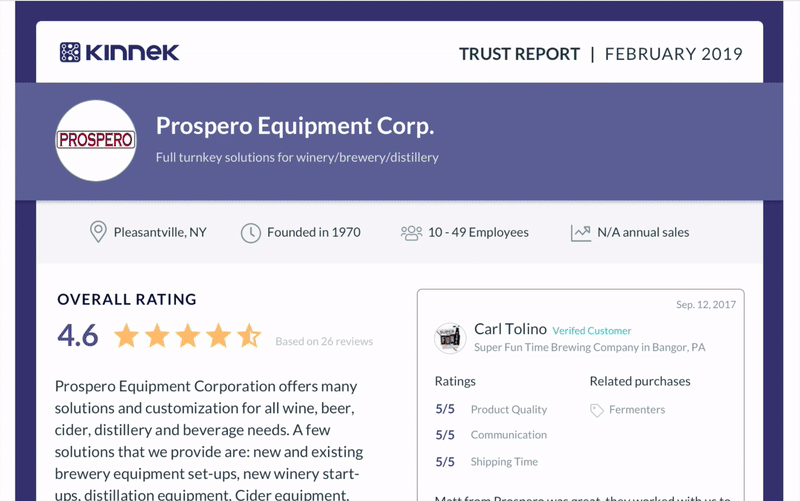The width and height of the screenshot is (800, 501).
Task: Click the Prospero company logo
Action: [96, 140]
